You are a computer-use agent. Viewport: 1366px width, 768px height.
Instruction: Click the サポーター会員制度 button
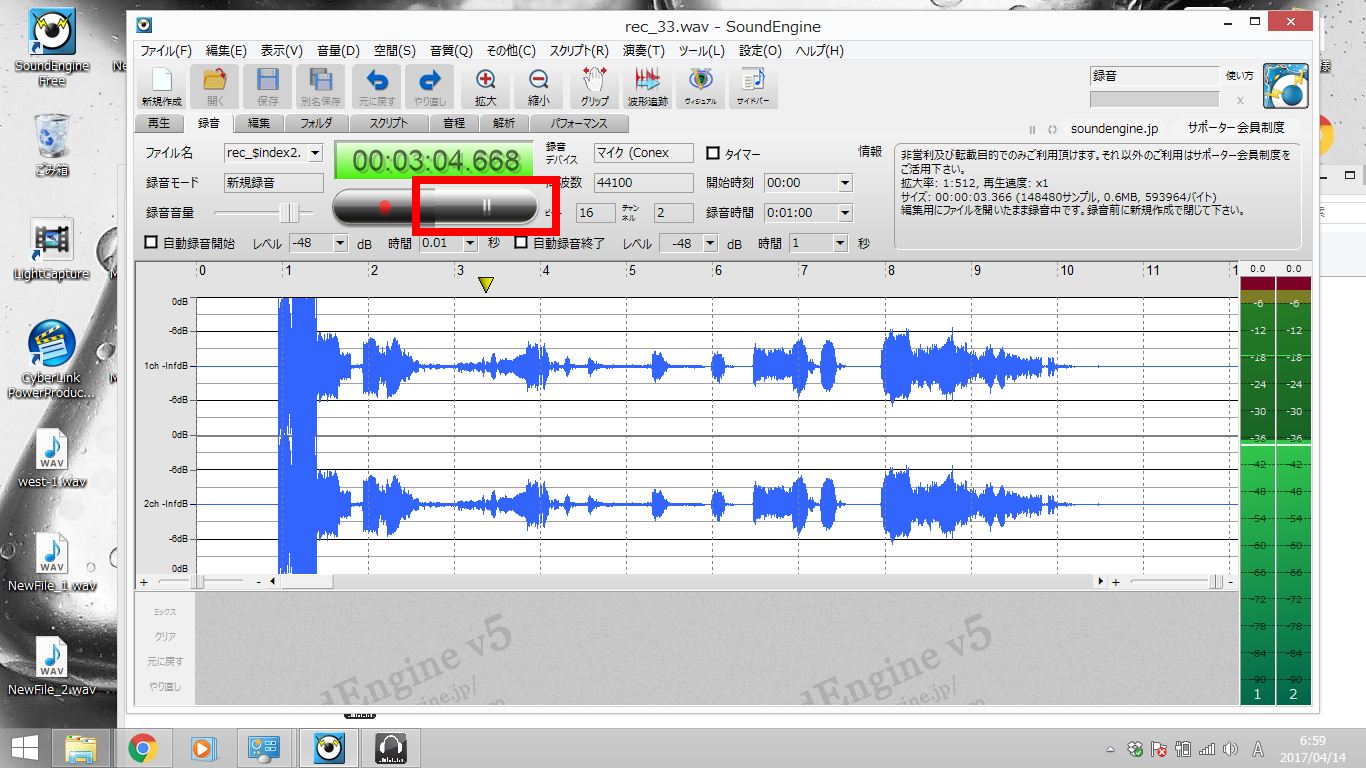[1236, 128]
